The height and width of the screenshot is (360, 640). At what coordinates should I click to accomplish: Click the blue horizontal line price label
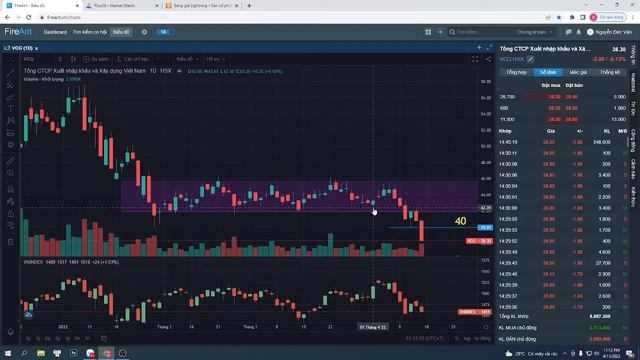[x=485, y=227]
